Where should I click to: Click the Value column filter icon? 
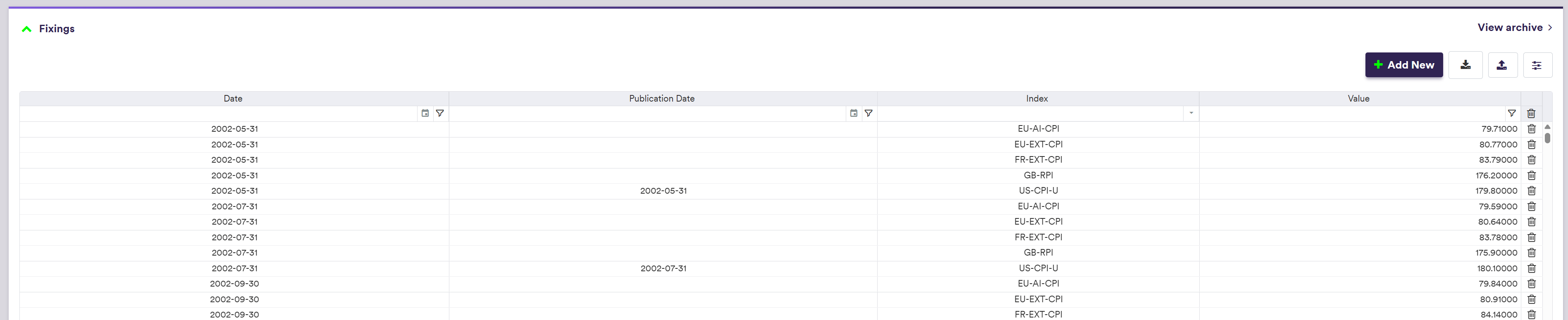1511,113
